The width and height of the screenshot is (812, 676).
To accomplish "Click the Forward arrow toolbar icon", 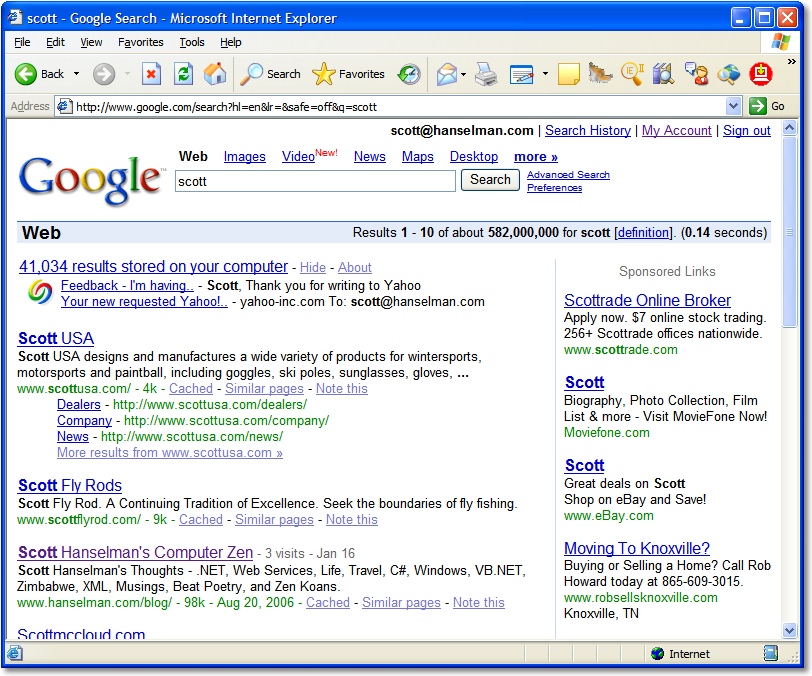I will [x=104, y=74].
